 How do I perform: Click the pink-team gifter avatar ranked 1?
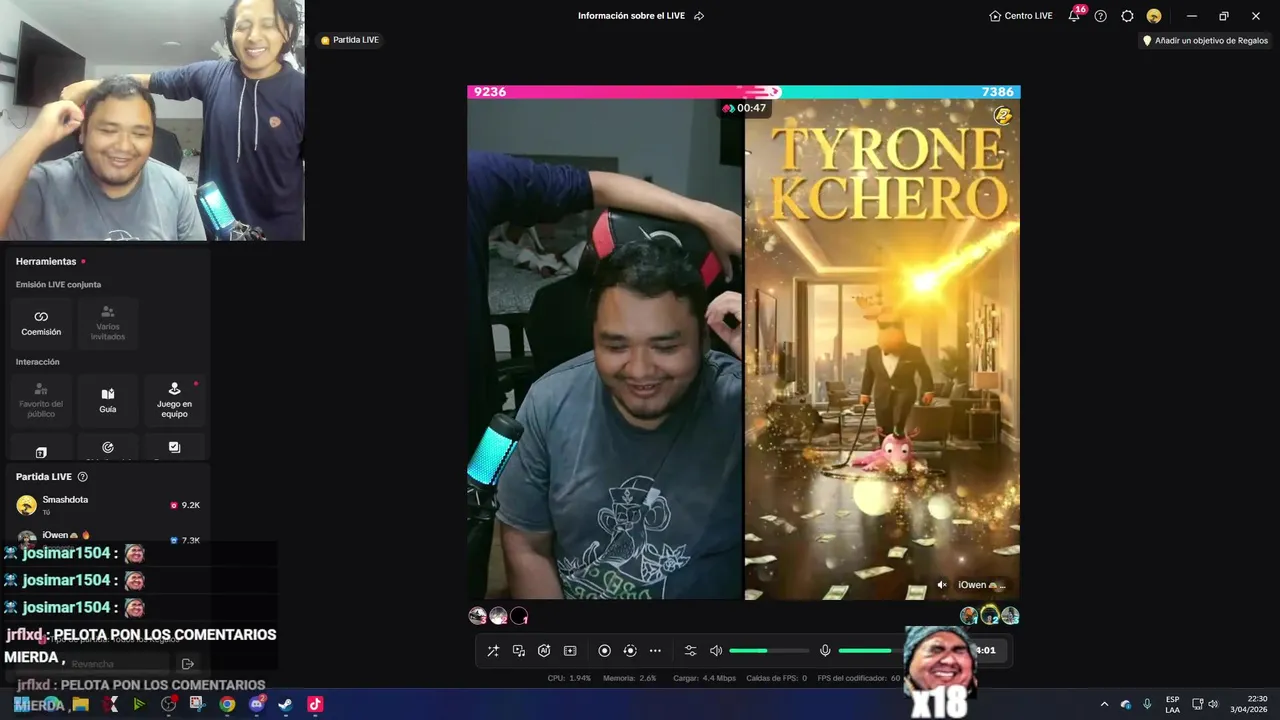click(x=519, y=616)
